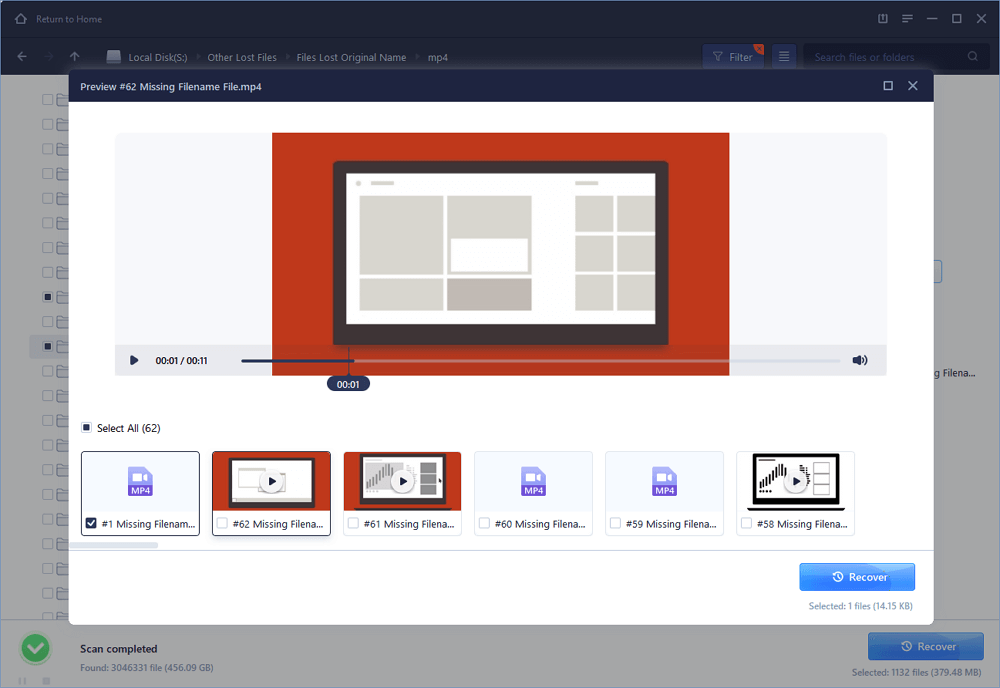Toggle the Select All (62) checkbox
The width and height of the screenshot is (1000, 688).
[87, 428]
